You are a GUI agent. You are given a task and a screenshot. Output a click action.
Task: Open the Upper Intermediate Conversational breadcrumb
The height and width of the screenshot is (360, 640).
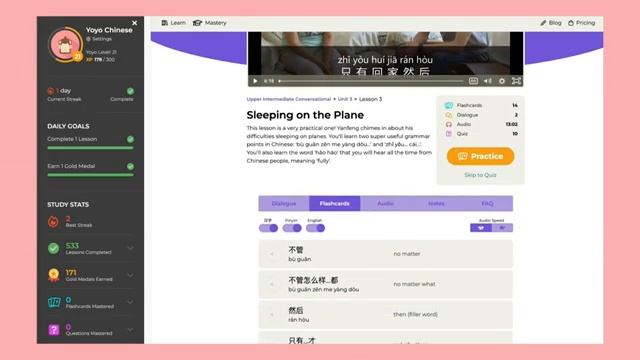click(x=289, y=99)
